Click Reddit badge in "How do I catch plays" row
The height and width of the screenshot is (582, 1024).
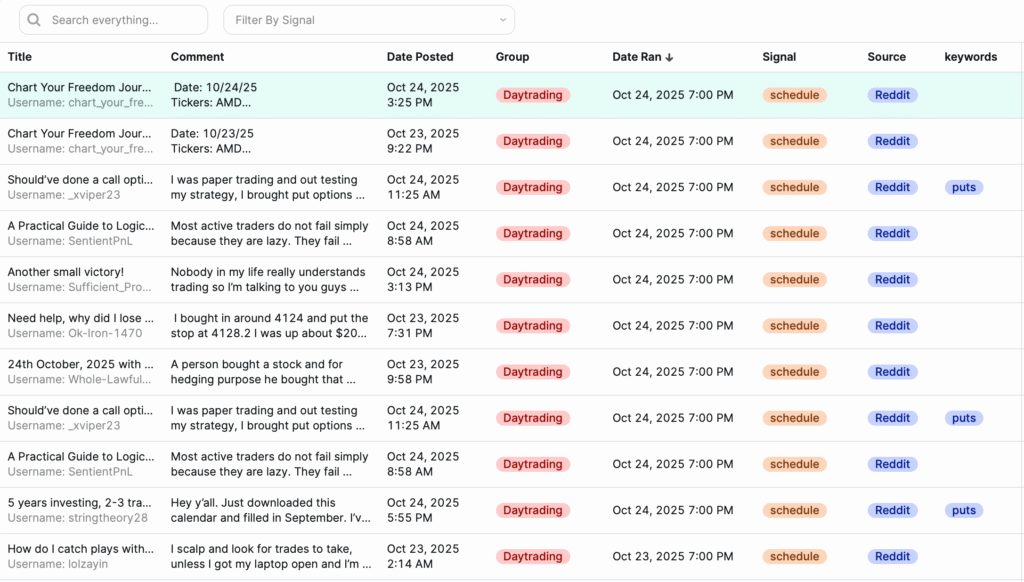click(x=892, y=556)
